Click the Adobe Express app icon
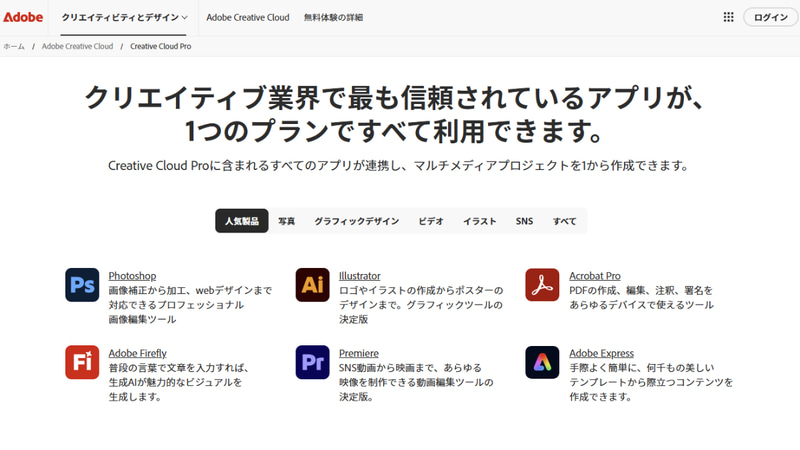 pos(542,362)
